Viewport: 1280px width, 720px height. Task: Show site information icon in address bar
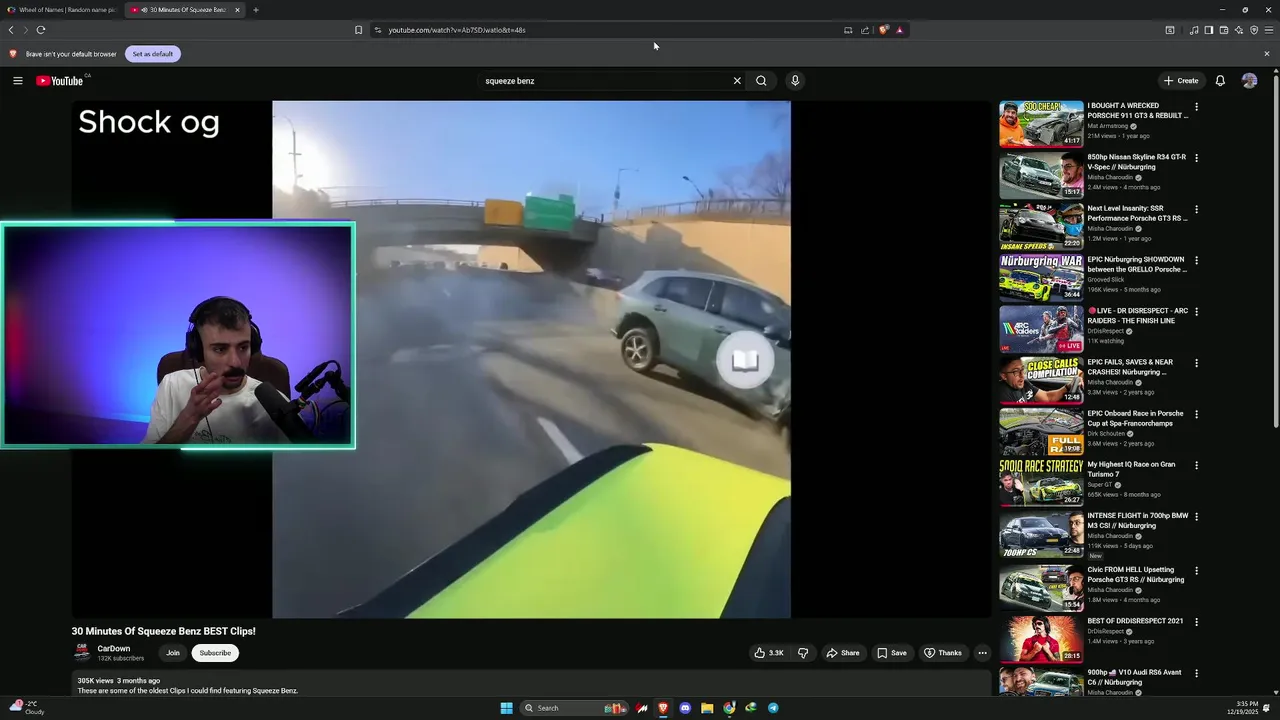pyautogui.click(x=378, y=30)
